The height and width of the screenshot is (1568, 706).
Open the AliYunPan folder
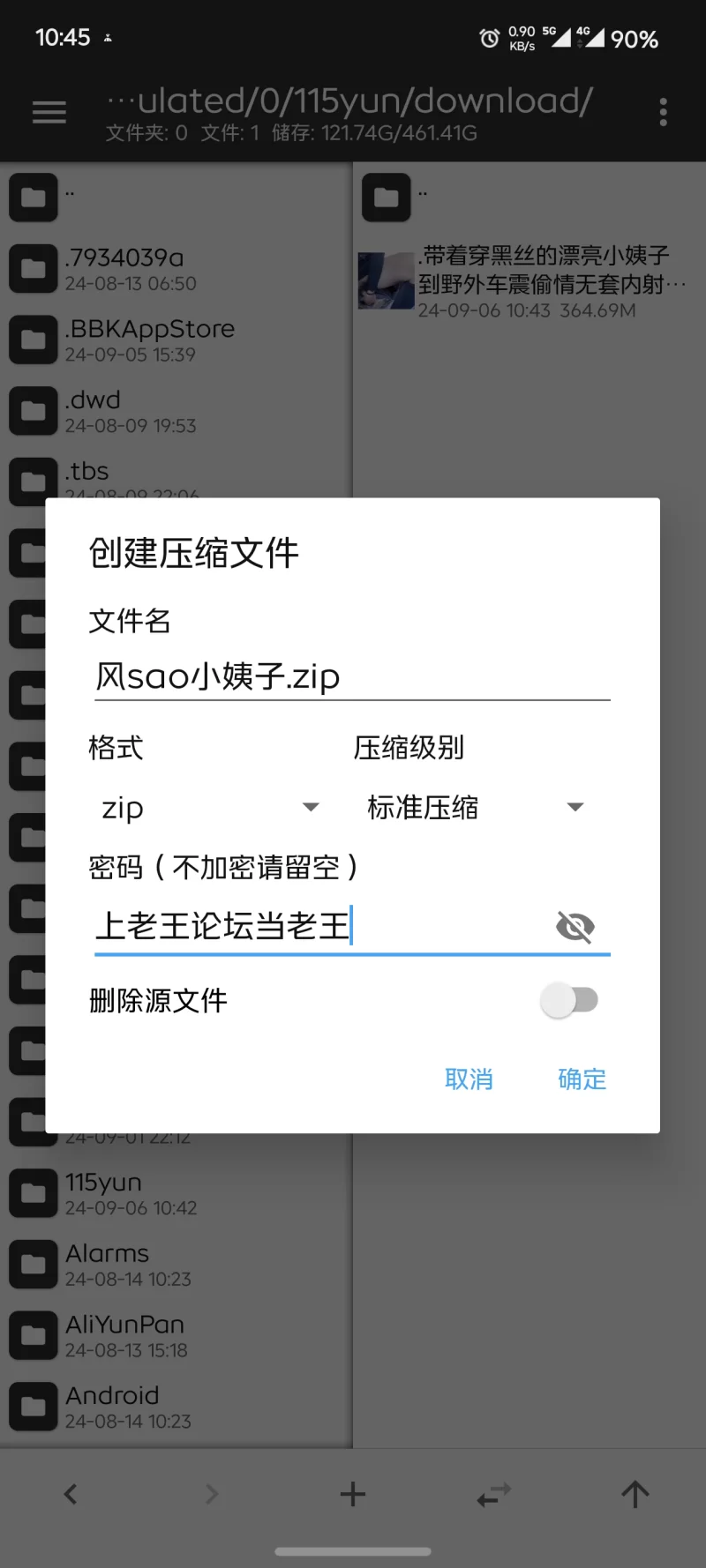tap(176, 1335)
